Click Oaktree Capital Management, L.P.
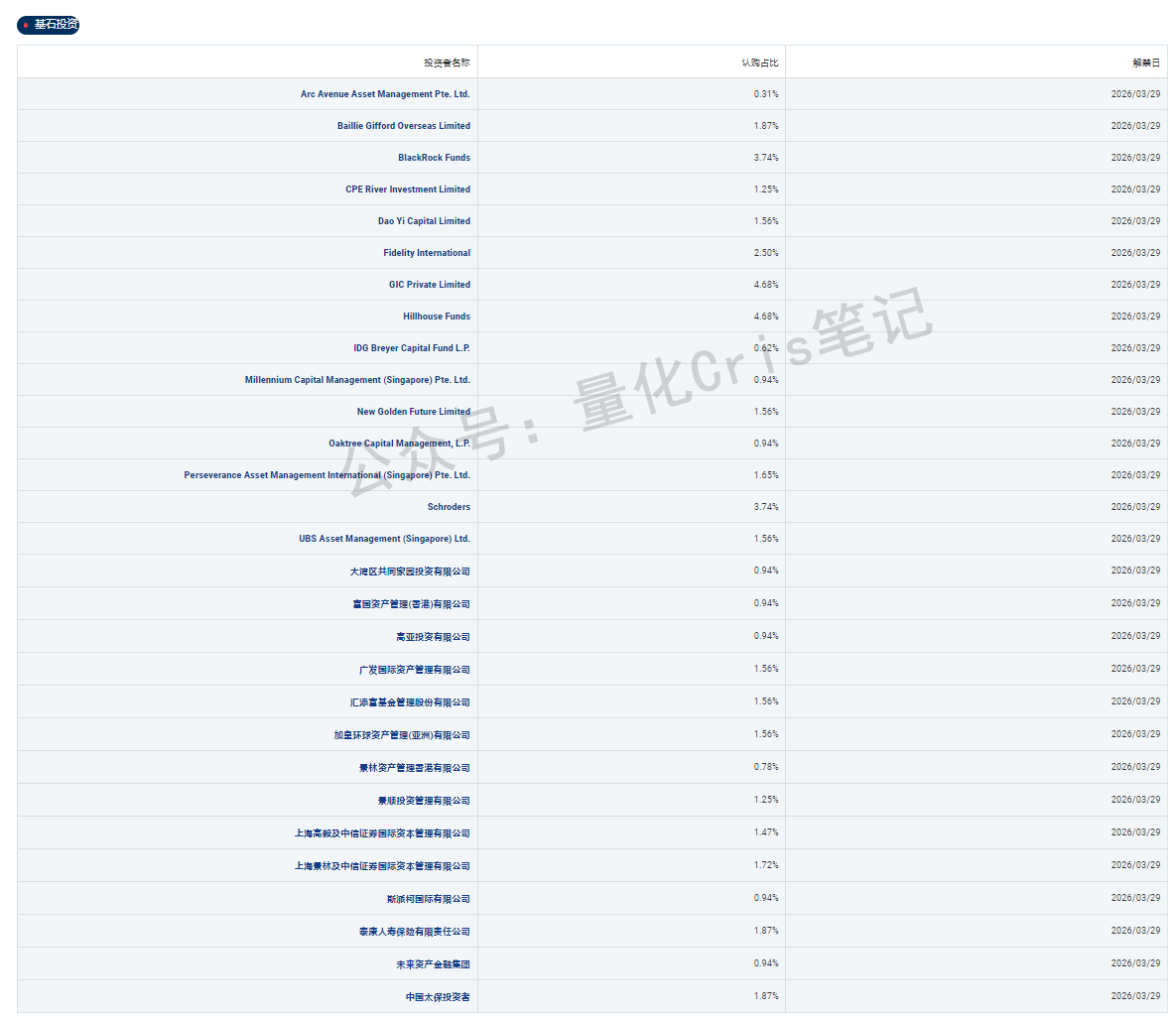1176x1018 pixels. coord(400,444)
